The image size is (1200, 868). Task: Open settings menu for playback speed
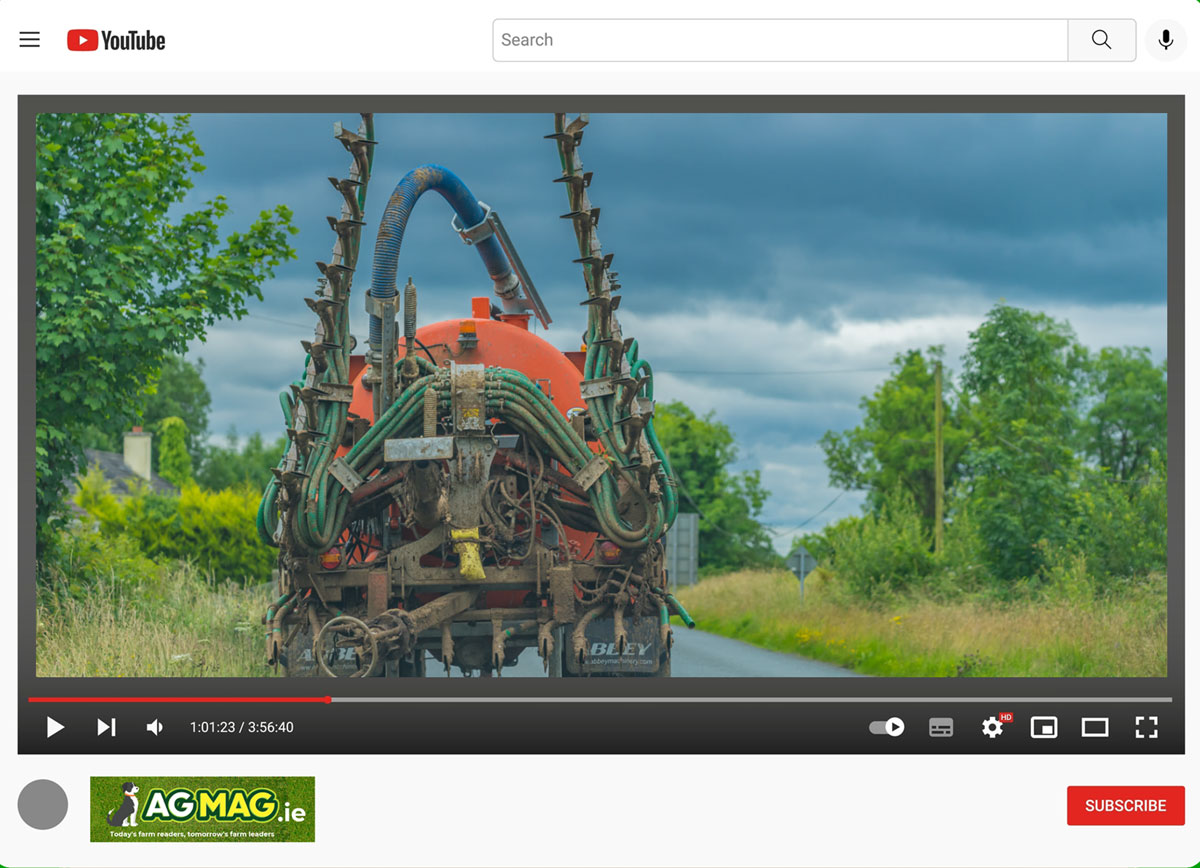pos(993,727)
